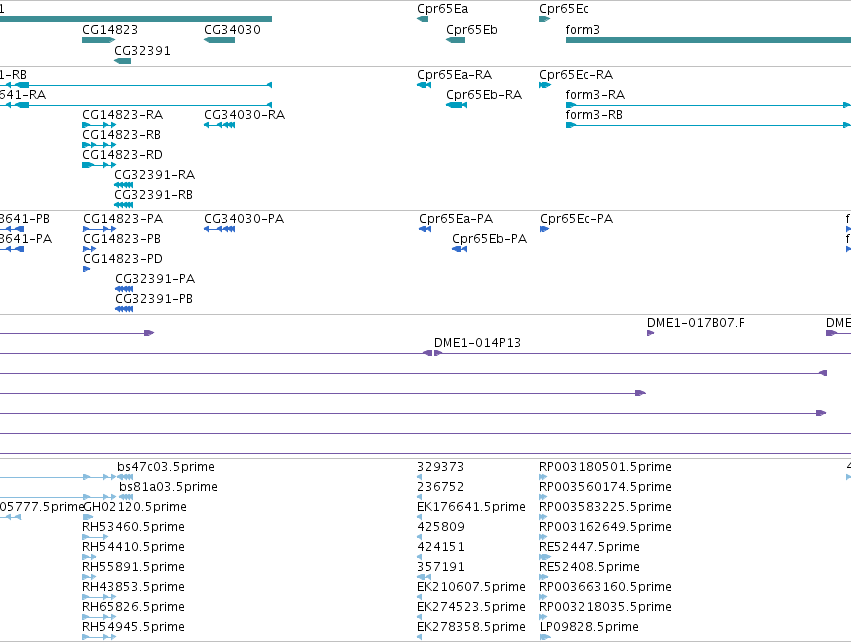851x642 pixels.
Task: Click EST RP003663160.5prime label
Action: pos(606,587)
